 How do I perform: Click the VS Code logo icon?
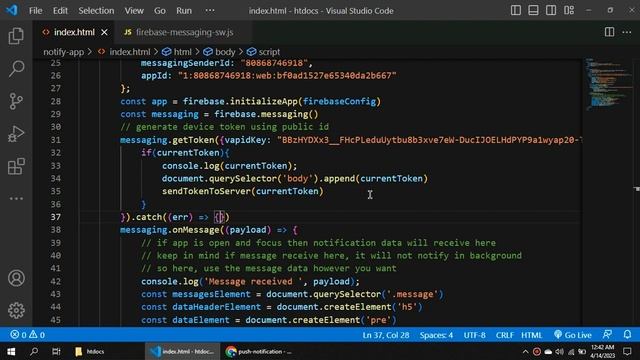(x=12, y=10)
